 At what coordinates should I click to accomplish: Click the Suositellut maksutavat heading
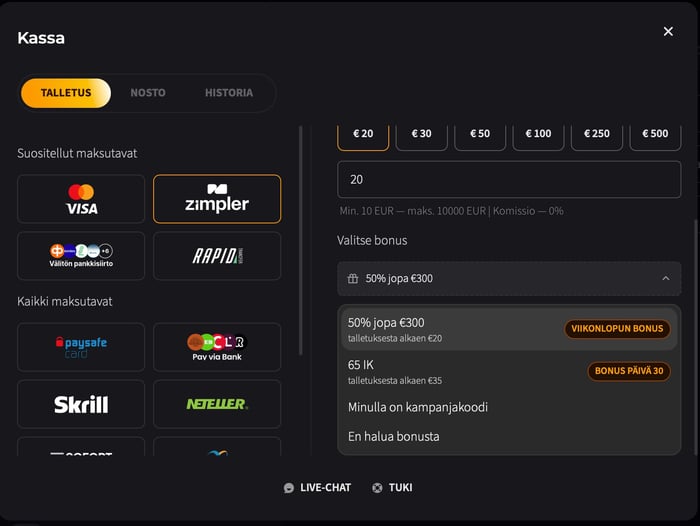click(x=77, y=154)
